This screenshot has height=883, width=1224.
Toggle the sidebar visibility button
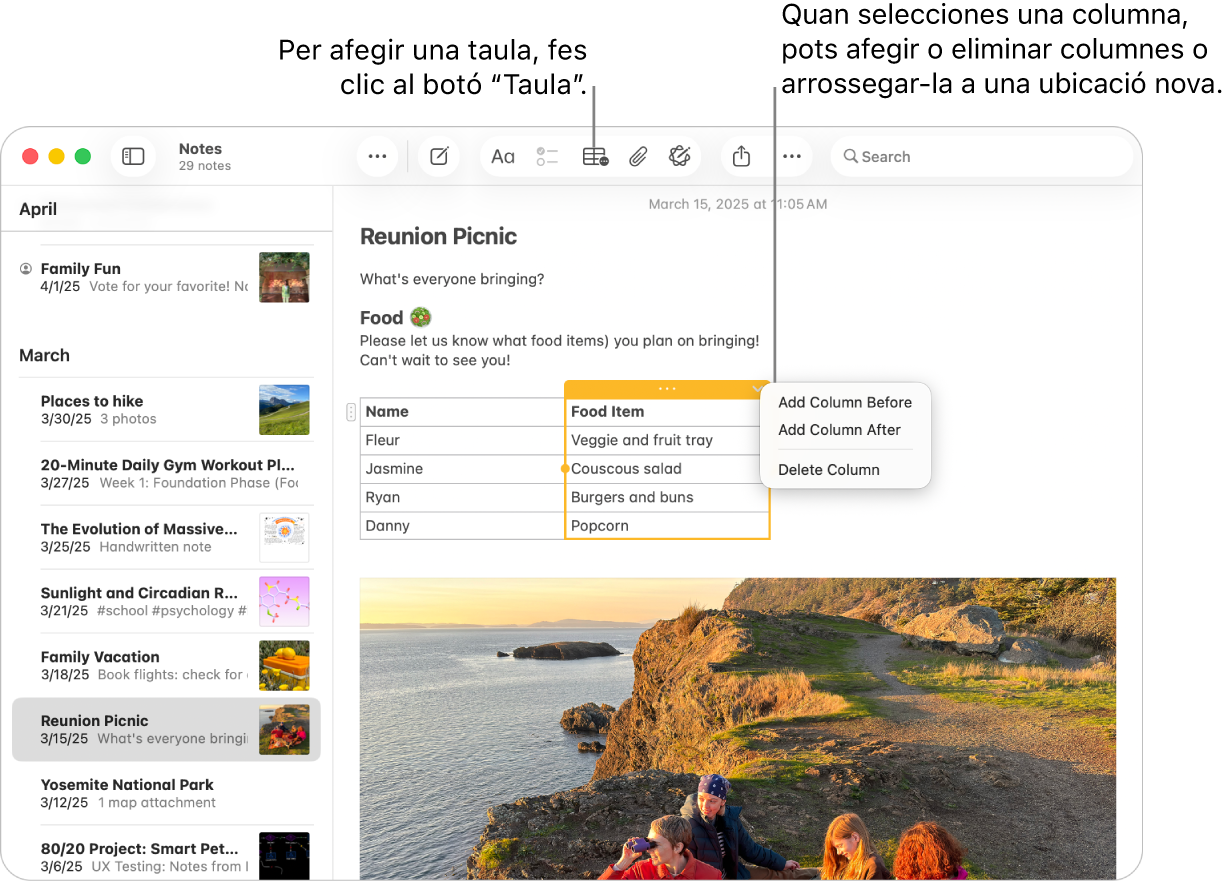click(x=133, y=157)
